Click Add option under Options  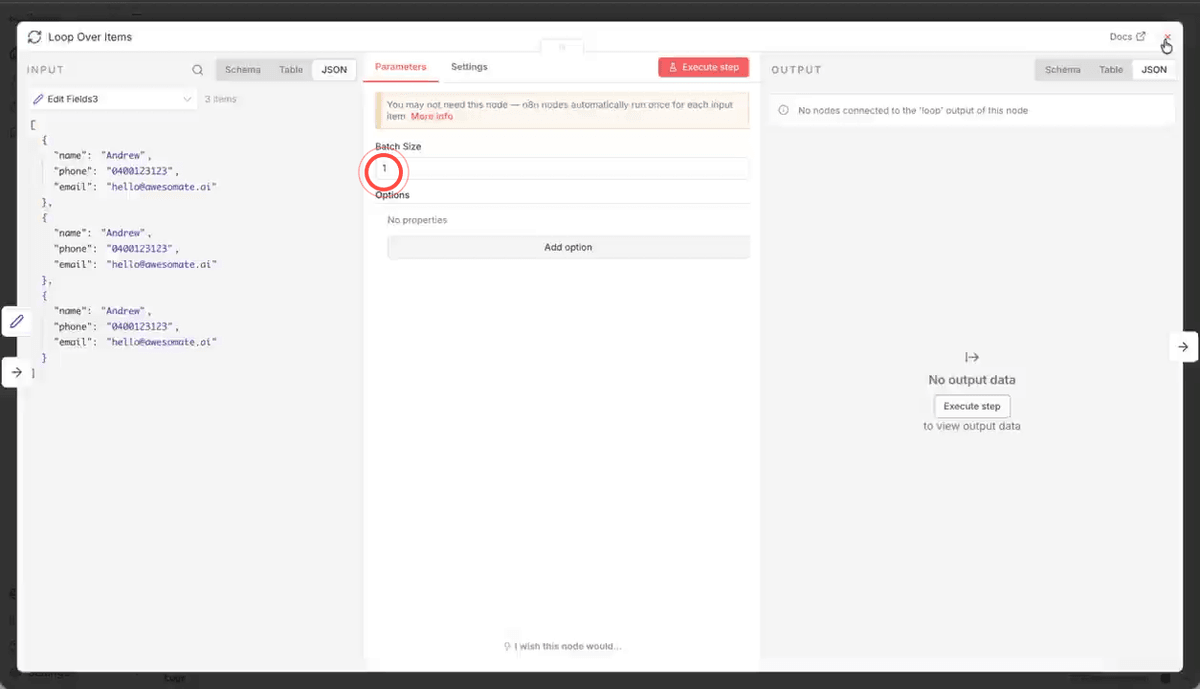tap(568, 246)
